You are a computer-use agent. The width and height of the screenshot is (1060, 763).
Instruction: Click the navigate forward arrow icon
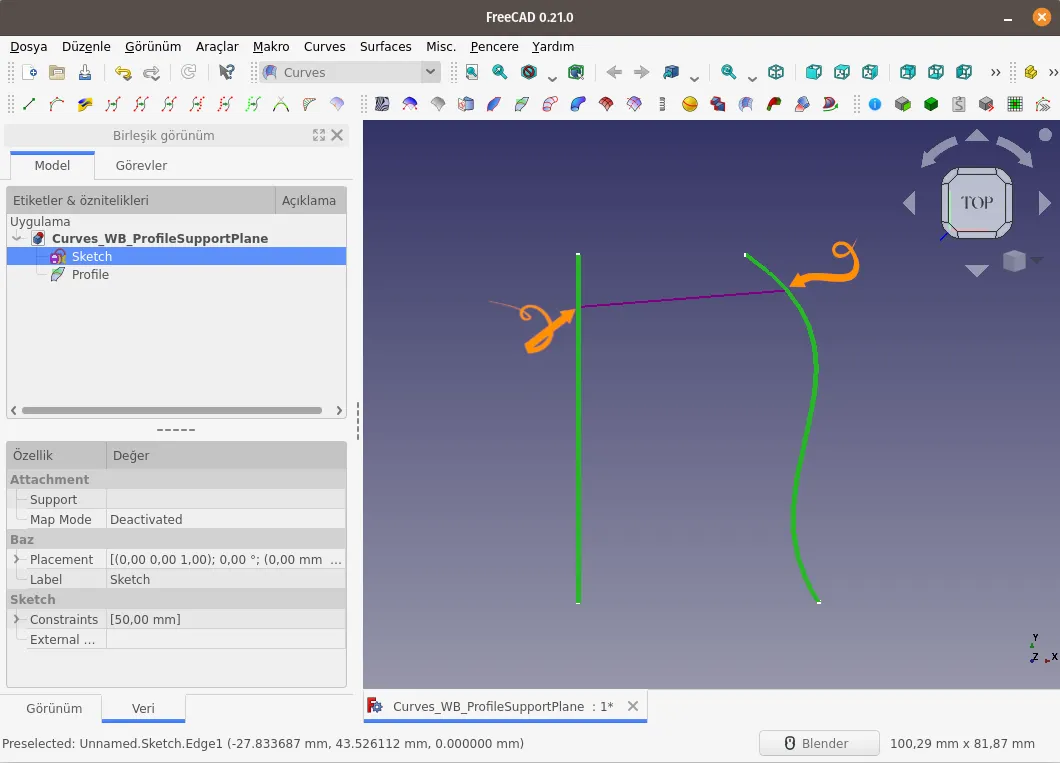[642, 72]
